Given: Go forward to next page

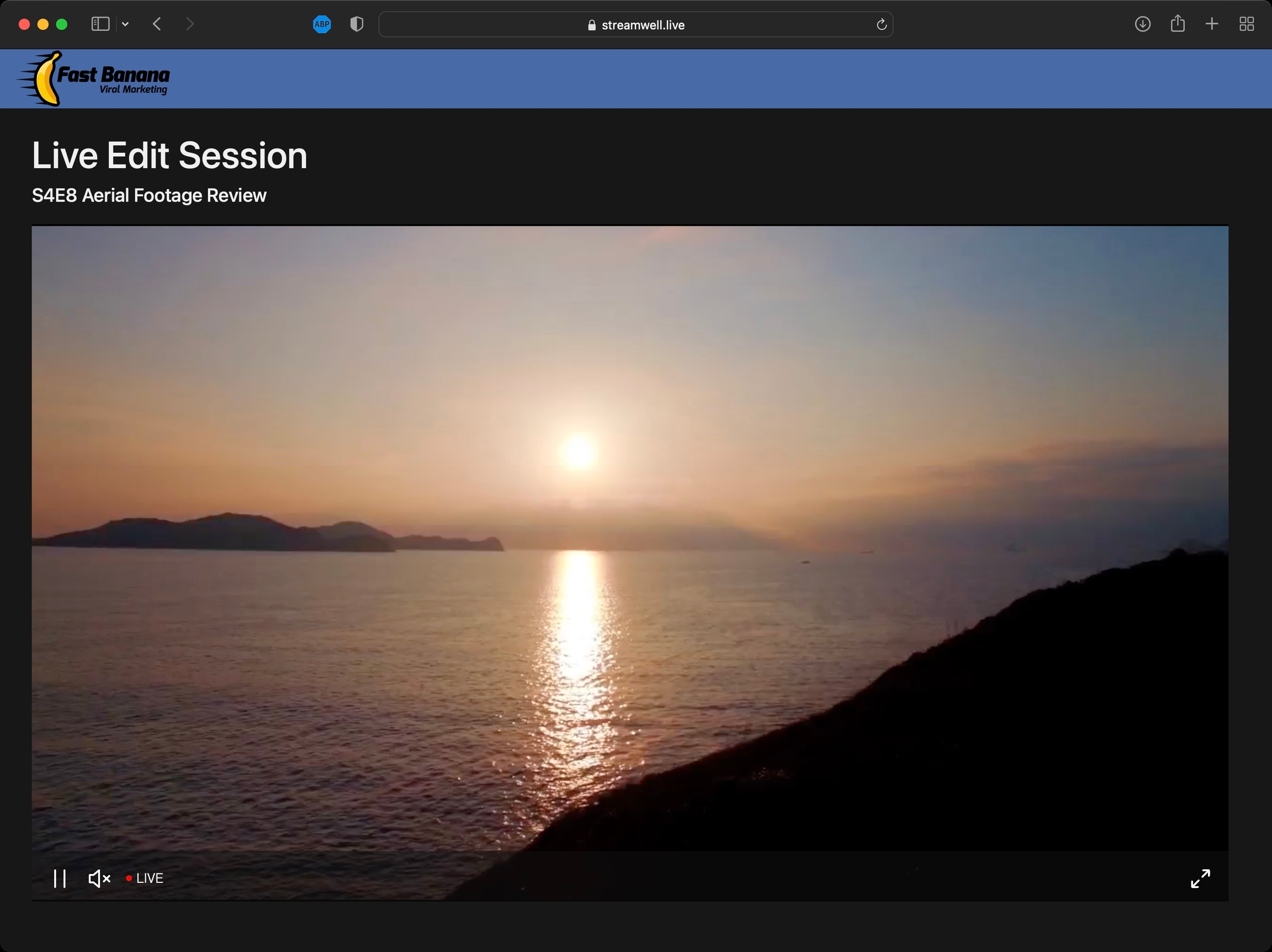Looking at the screenshot, I should click(x=190, y=24).
